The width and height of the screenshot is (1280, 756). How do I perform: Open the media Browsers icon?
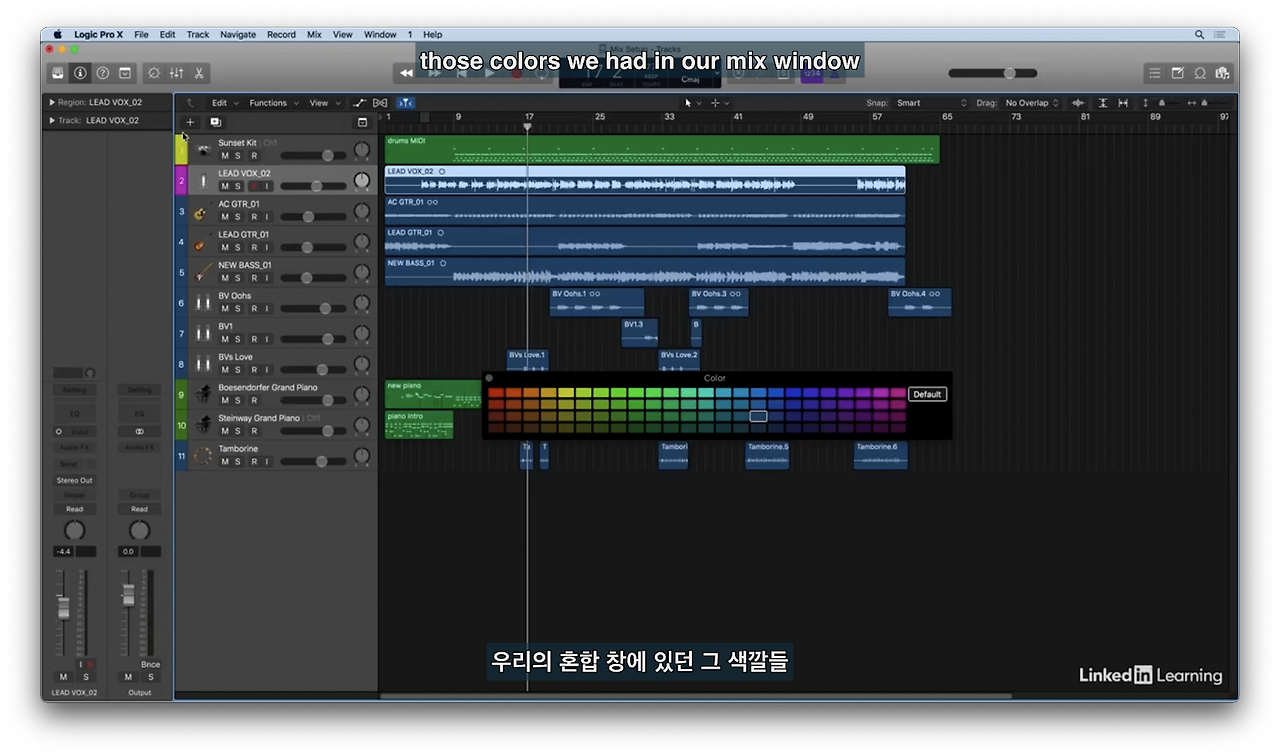[x=1221, y=73]
